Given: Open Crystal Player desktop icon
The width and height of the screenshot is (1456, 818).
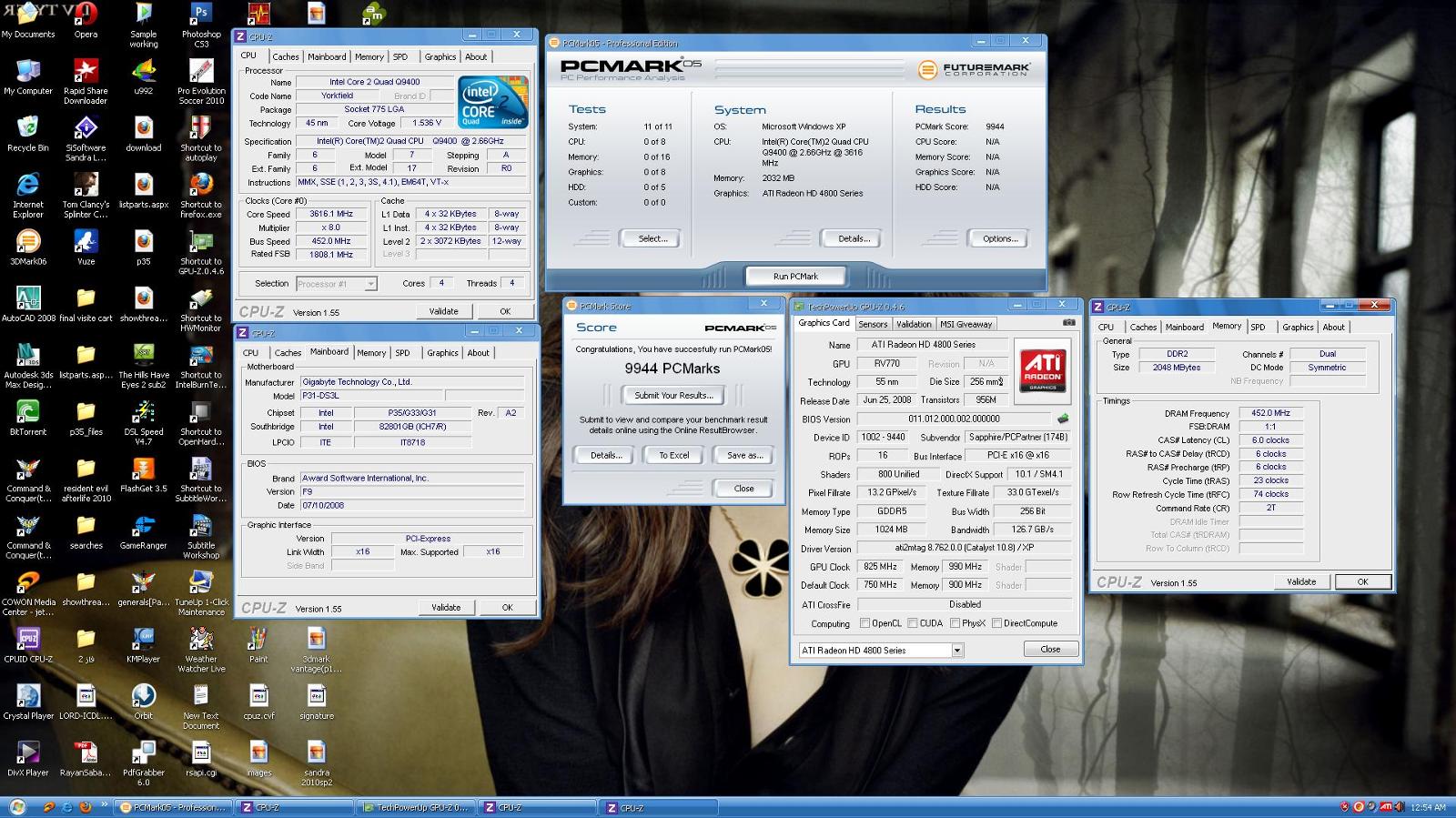Looking at the screenshot, I should (x=28, y=702).
